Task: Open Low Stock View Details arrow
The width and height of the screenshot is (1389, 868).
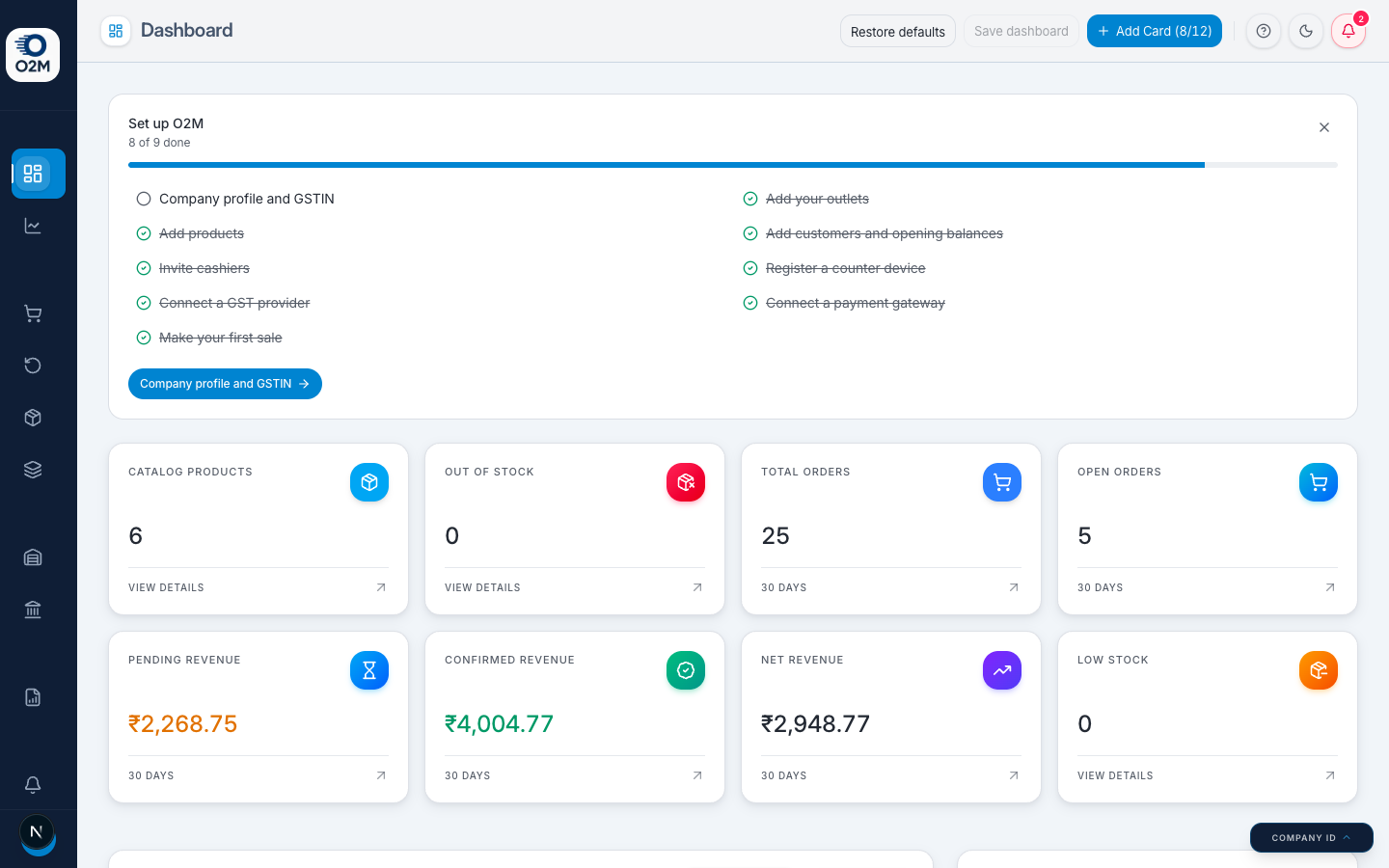Action: click(x=1330, y=775)
